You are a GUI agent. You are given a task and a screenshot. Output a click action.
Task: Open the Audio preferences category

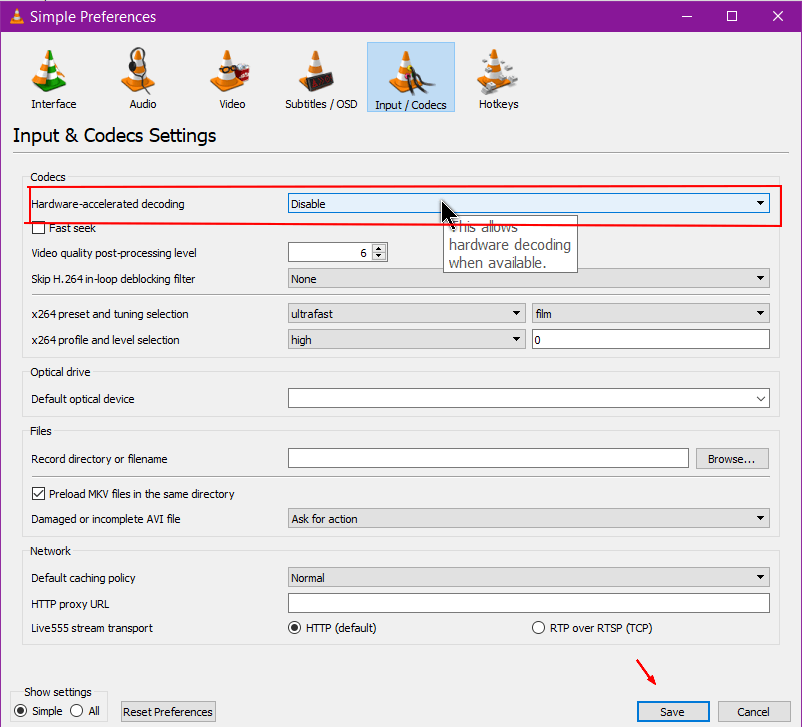coord(143,78)
